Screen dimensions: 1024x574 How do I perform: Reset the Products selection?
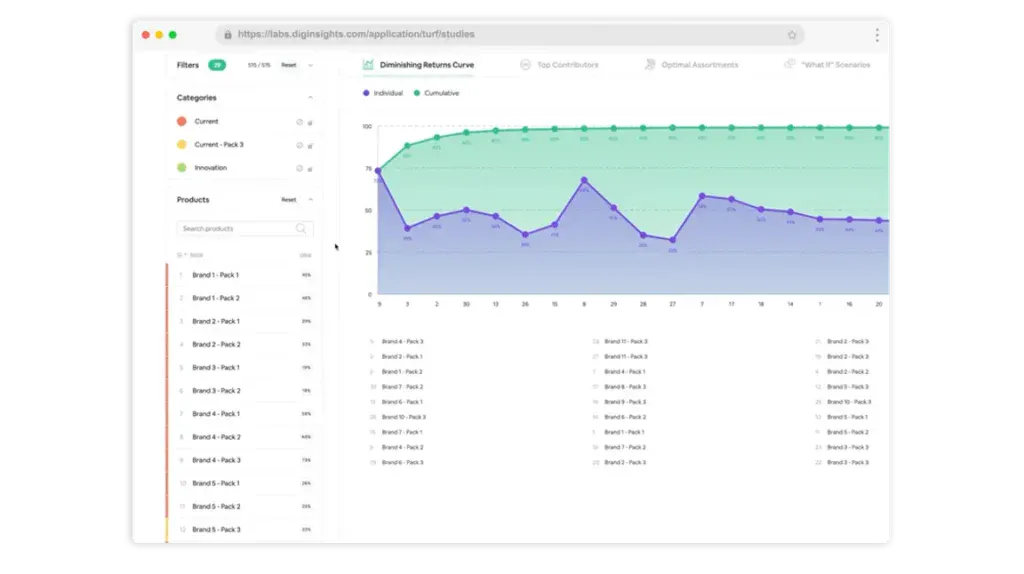click(289, 200)
